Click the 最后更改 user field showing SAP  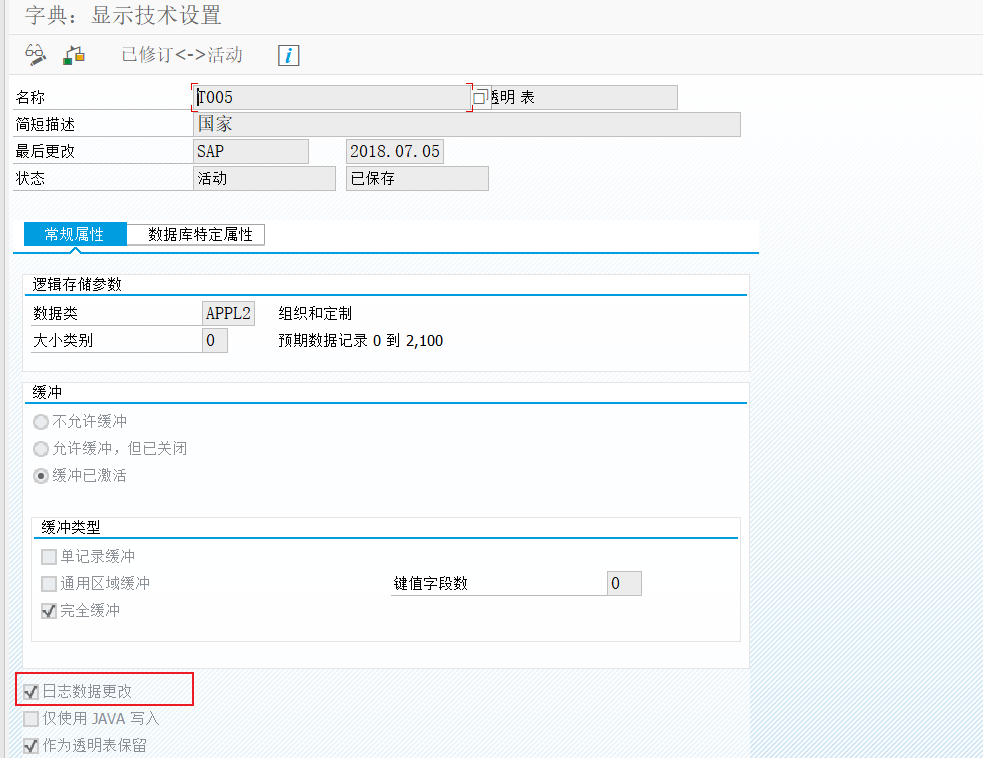pyautogui.click(x=251, y=151)
